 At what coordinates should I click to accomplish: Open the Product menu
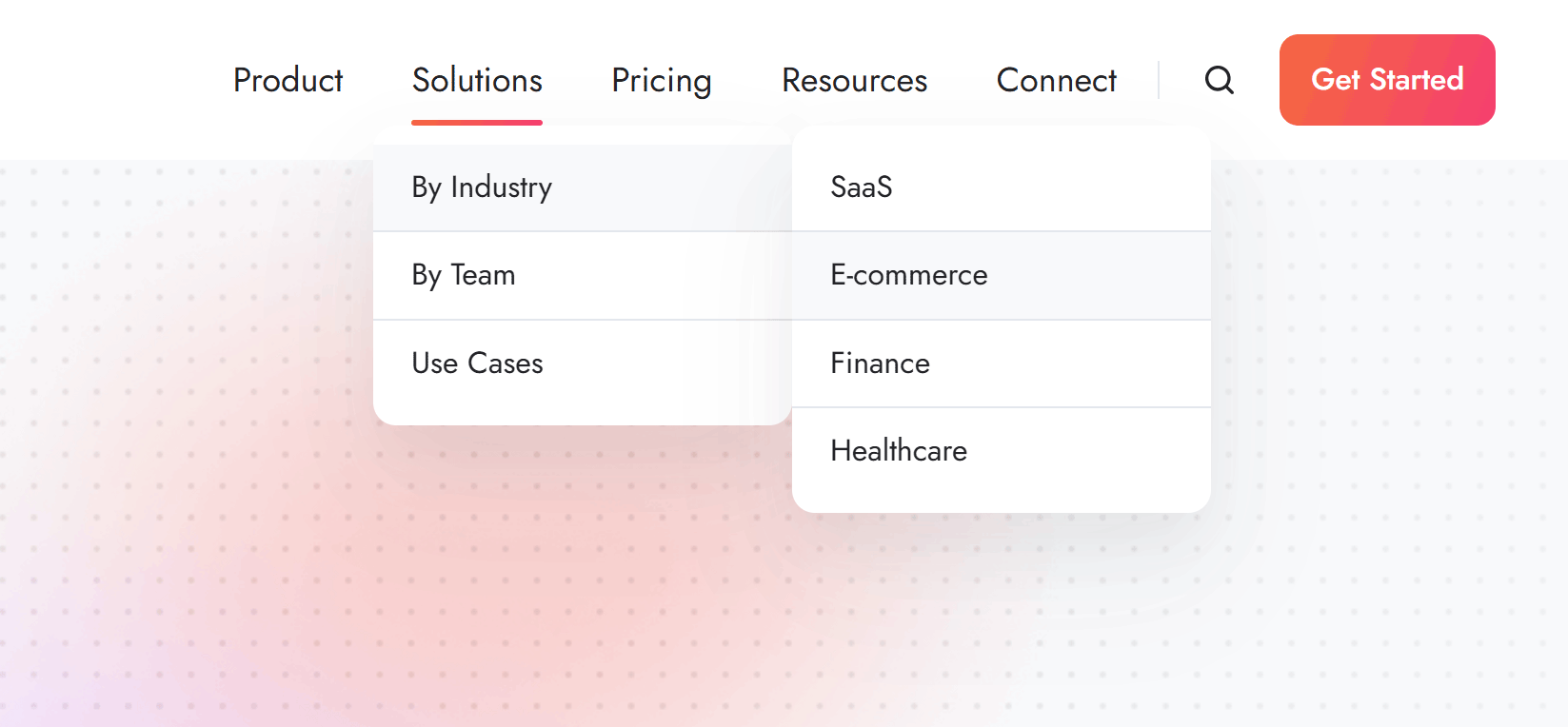pyautogui.click(x=288, y=80)
